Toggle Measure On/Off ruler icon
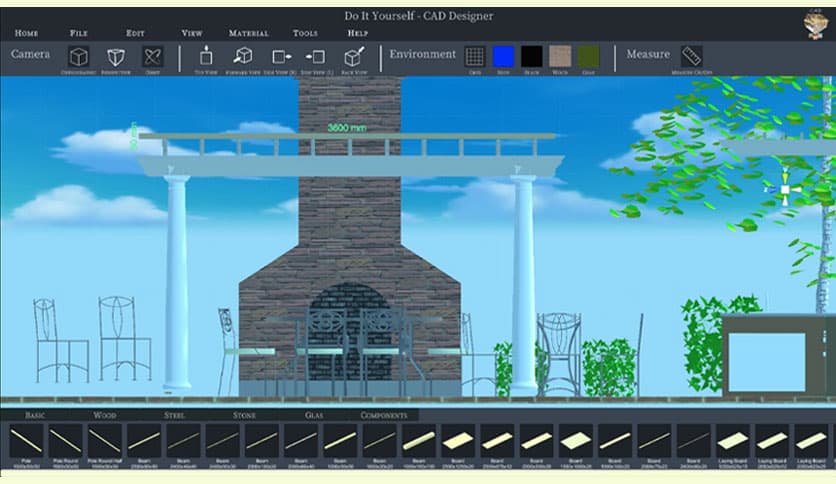 point(692,56)
